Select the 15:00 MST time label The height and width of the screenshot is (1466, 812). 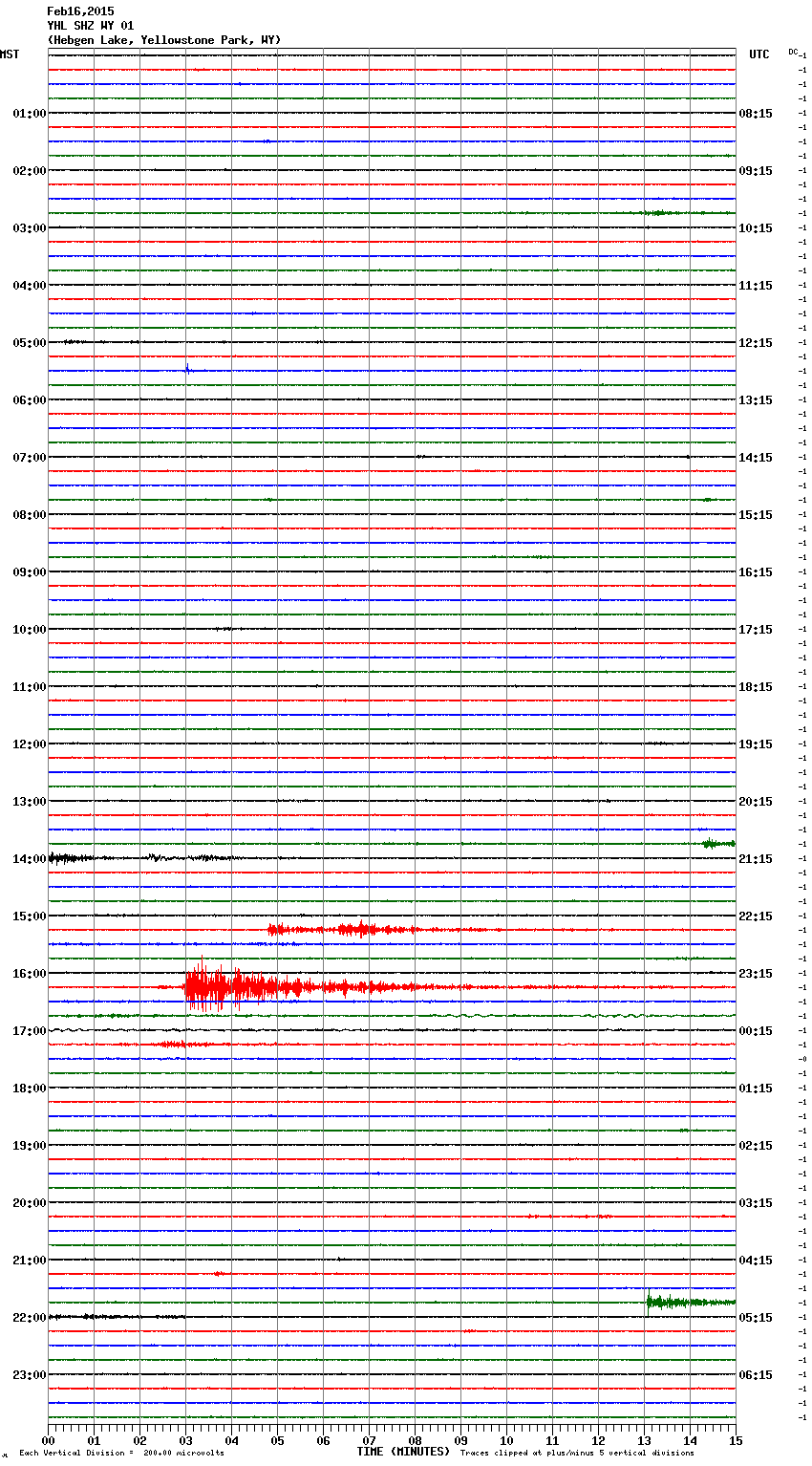click(30, 916)
